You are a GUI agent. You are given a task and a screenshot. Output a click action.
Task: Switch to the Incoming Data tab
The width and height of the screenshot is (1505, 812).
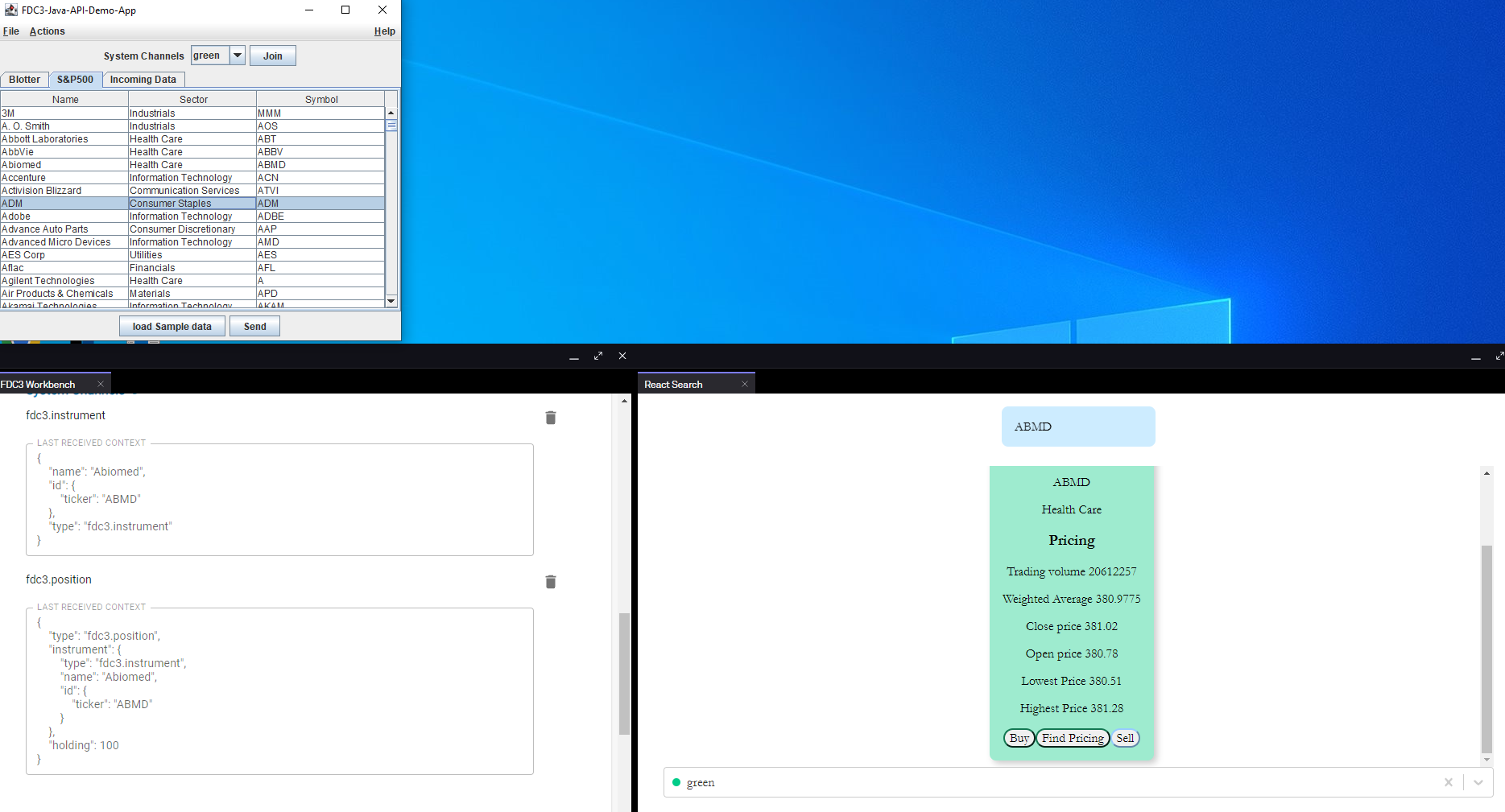click(143, 80)
